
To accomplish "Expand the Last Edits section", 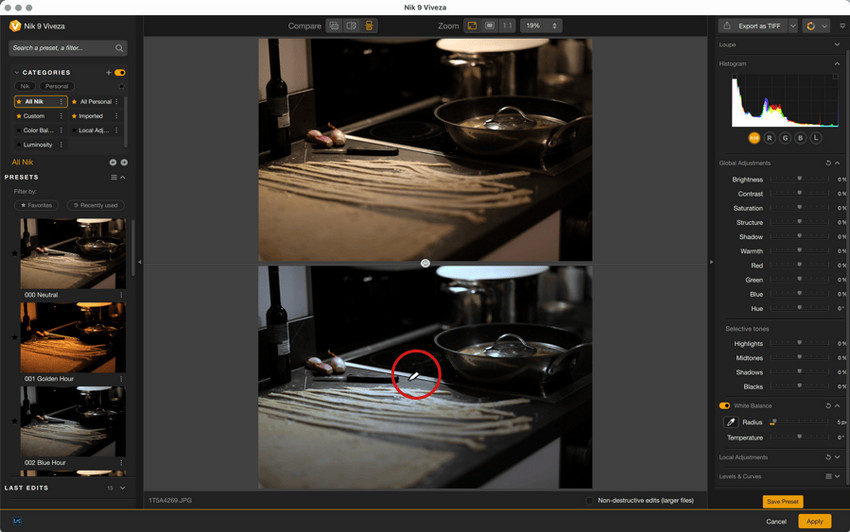I will point(123,488).
